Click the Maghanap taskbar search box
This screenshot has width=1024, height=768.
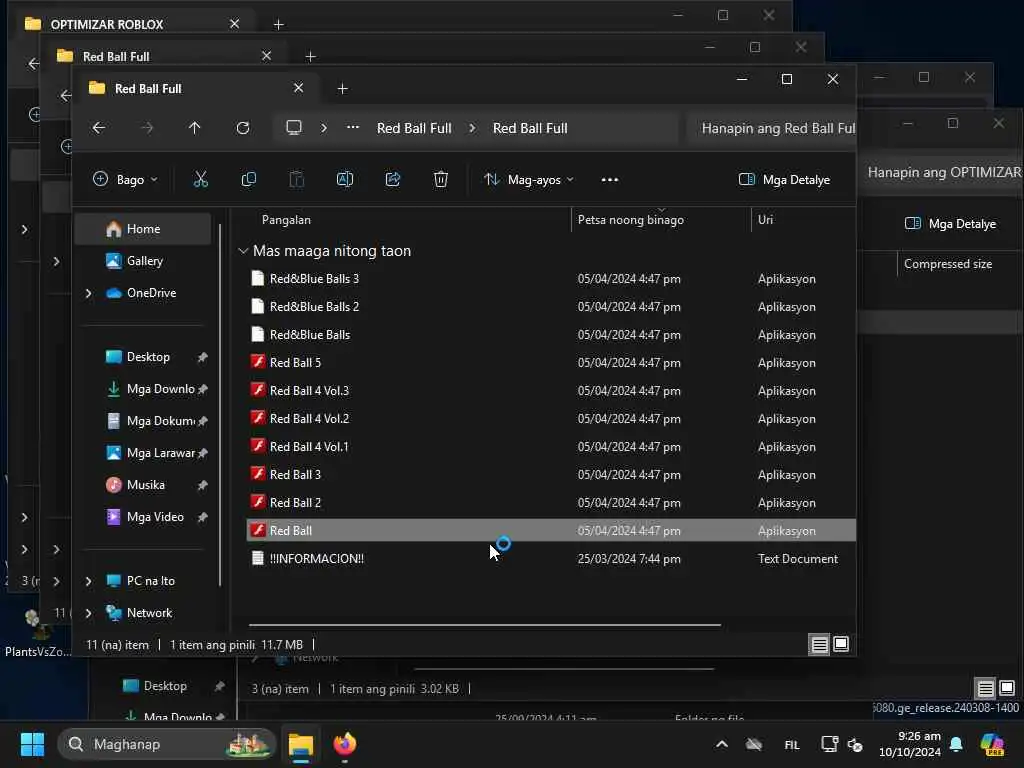pos(167,744)
